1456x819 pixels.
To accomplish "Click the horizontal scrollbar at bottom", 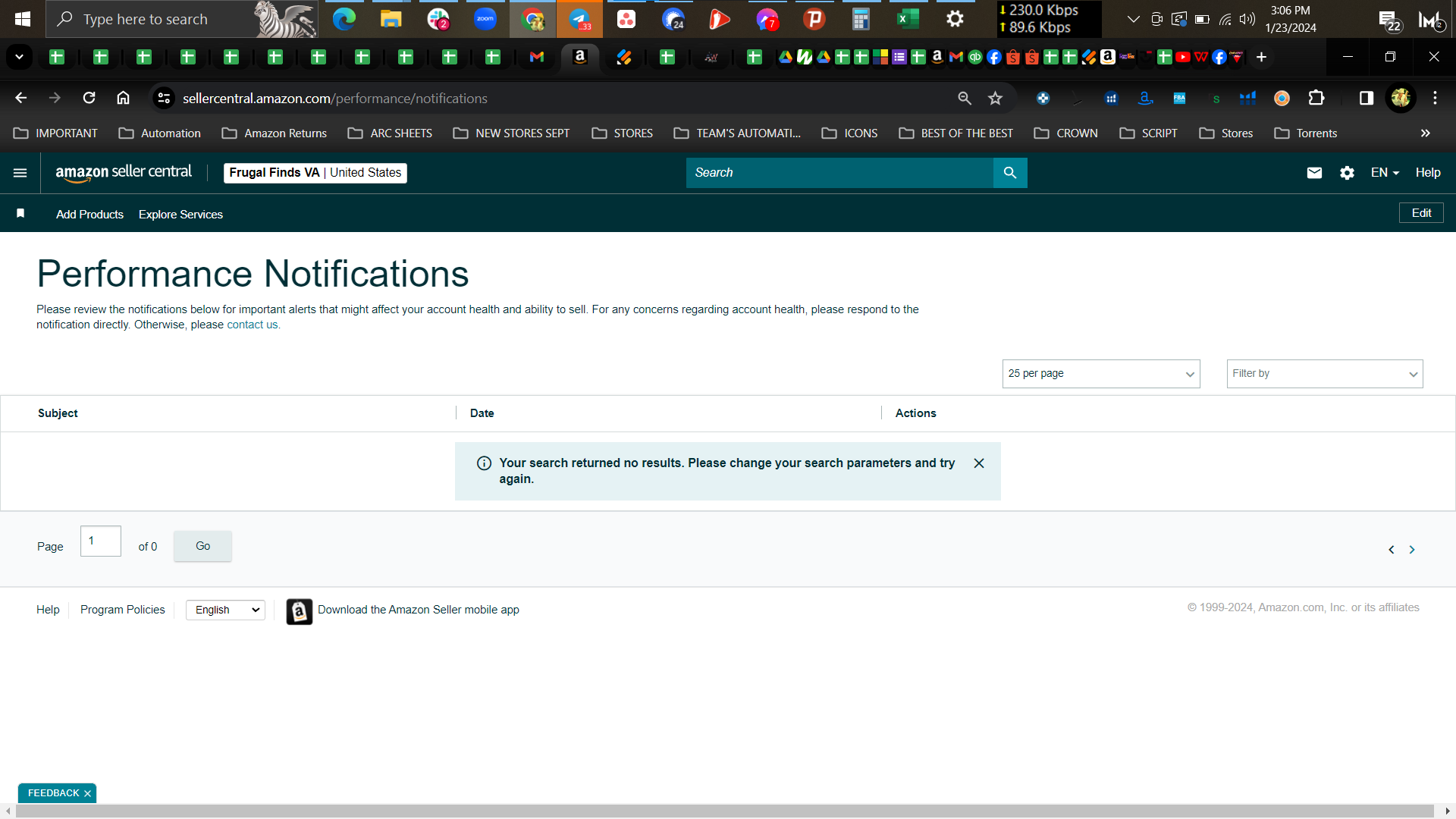I will point(724,811).
